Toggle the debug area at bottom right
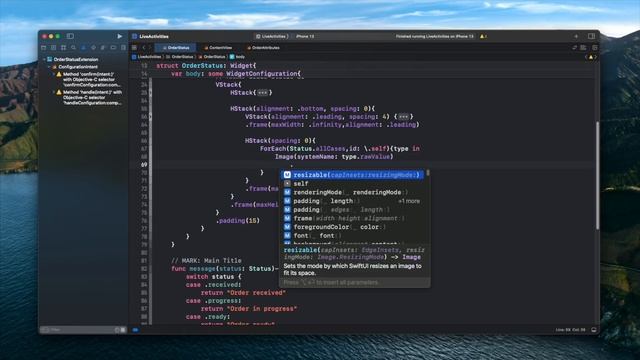The width and height of the screenshot is (640, 360). [x=593, y=330]
